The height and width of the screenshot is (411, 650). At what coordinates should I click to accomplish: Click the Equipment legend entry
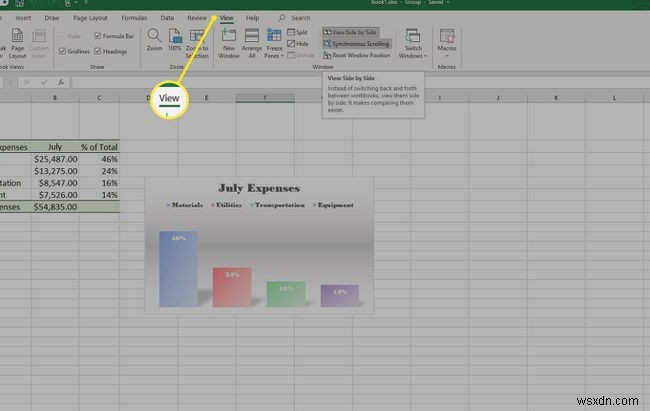(x=333, y=205)
